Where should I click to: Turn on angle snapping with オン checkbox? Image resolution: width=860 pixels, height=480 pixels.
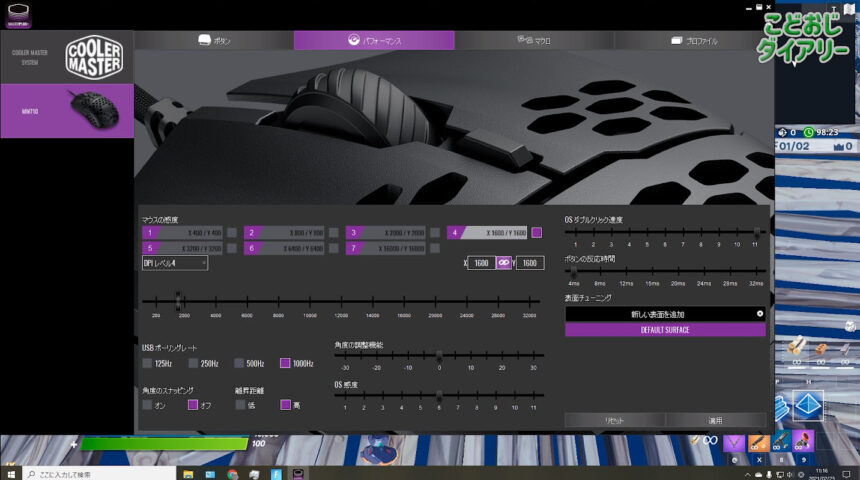147,405
